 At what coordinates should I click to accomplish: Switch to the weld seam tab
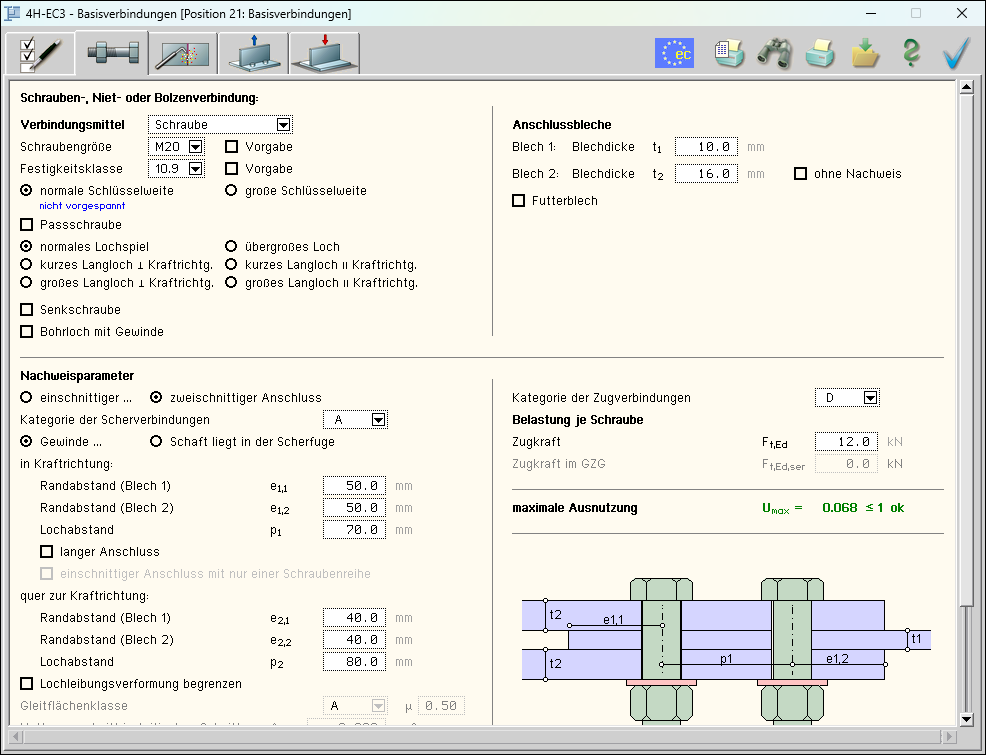tap(182, 54)
